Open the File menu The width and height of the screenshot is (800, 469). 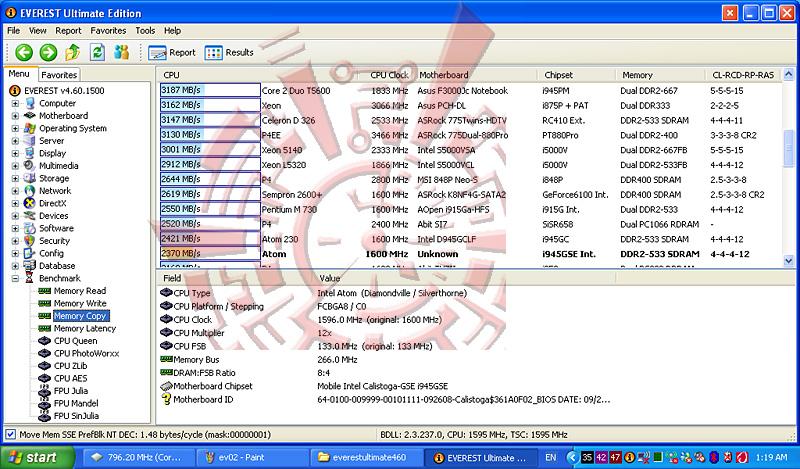coord(13,31)
